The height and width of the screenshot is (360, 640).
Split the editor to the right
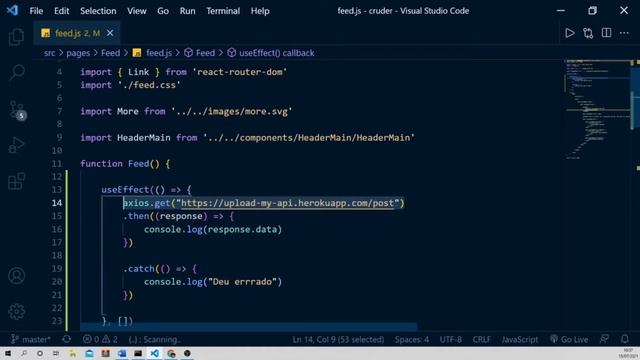click(606, 33)
